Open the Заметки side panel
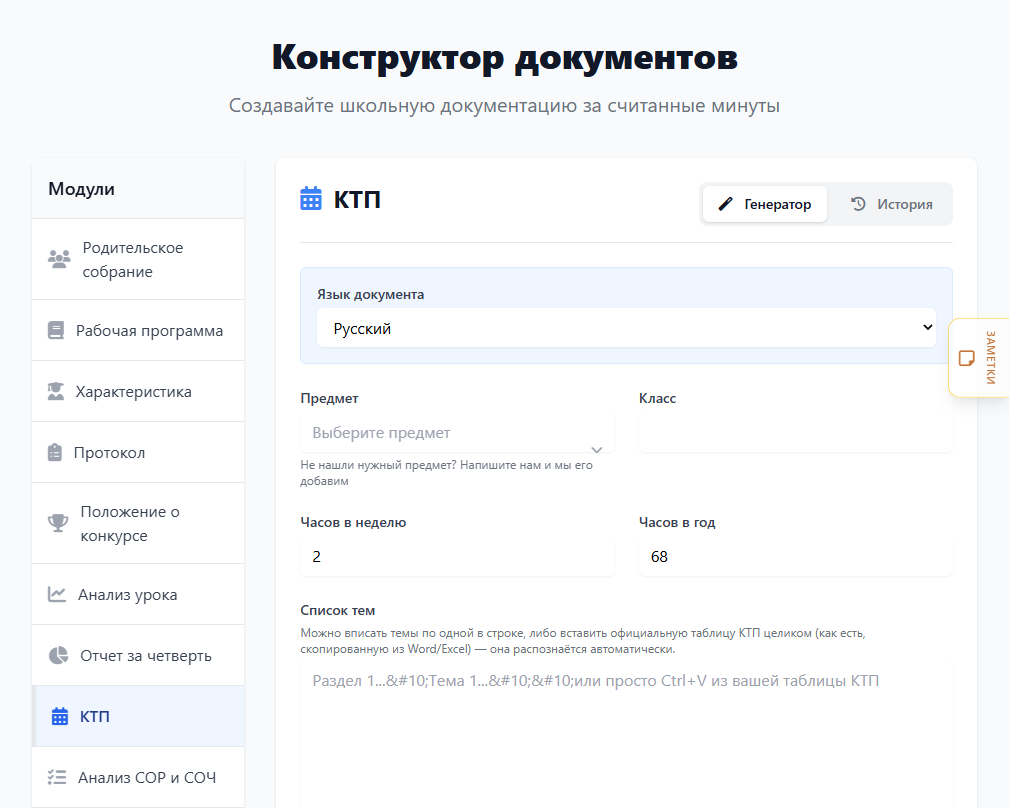This screenshot has width=1010, height=808. (979, 358)
